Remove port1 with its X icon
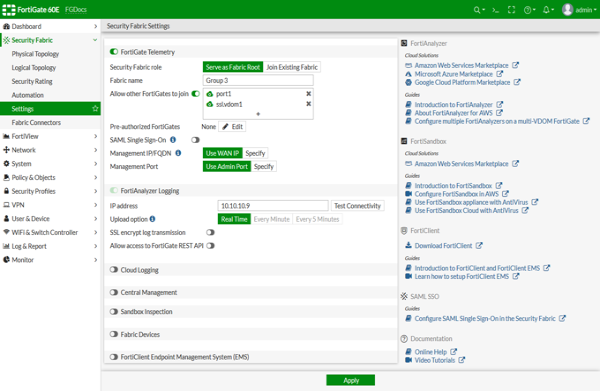Viewport: 600px width, 391px height. pos(308,94)
